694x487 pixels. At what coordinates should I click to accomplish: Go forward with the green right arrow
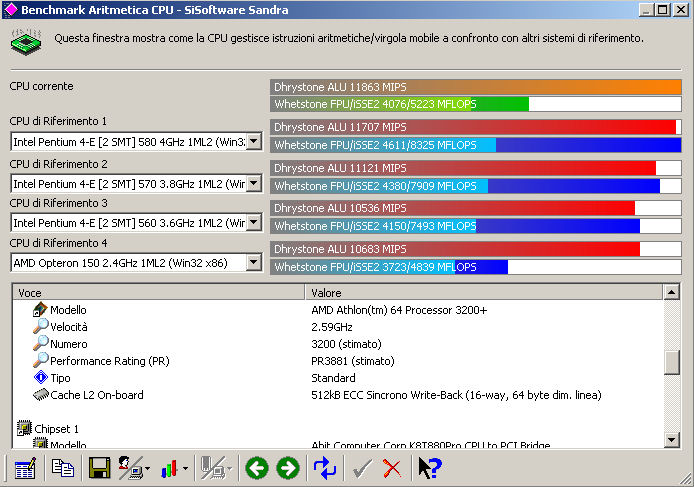[288, 468]
